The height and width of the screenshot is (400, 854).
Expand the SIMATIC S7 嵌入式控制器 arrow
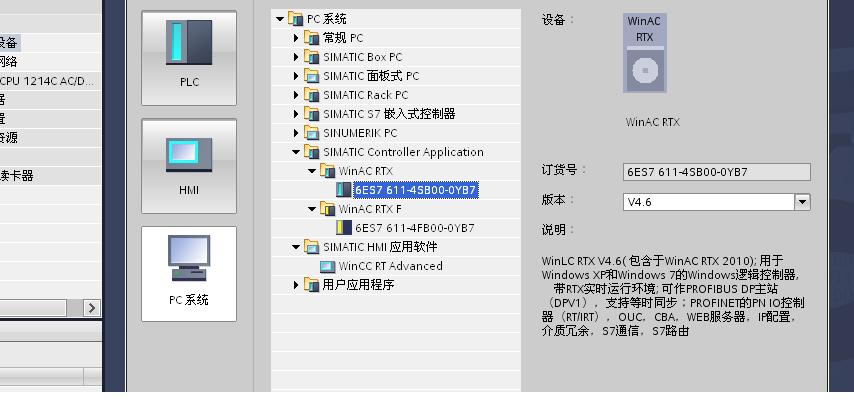coord(296,114)
